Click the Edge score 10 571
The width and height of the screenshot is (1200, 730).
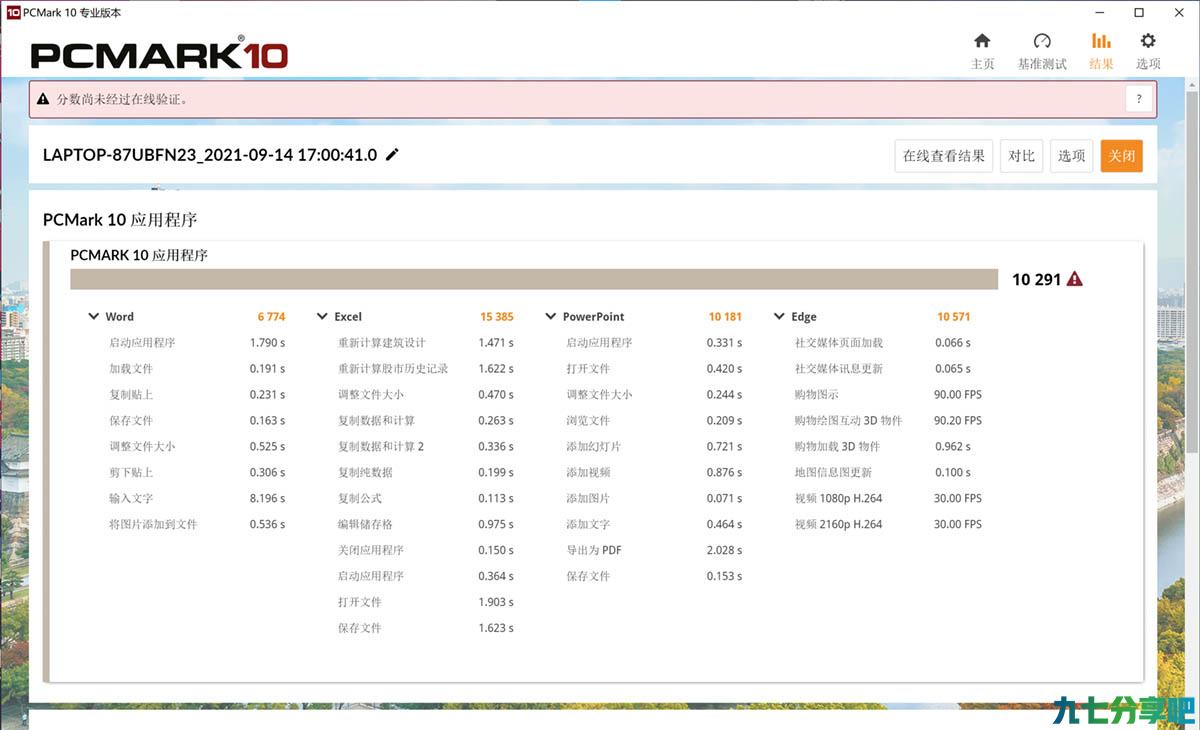pyautogui.click(x=954, y=317)
